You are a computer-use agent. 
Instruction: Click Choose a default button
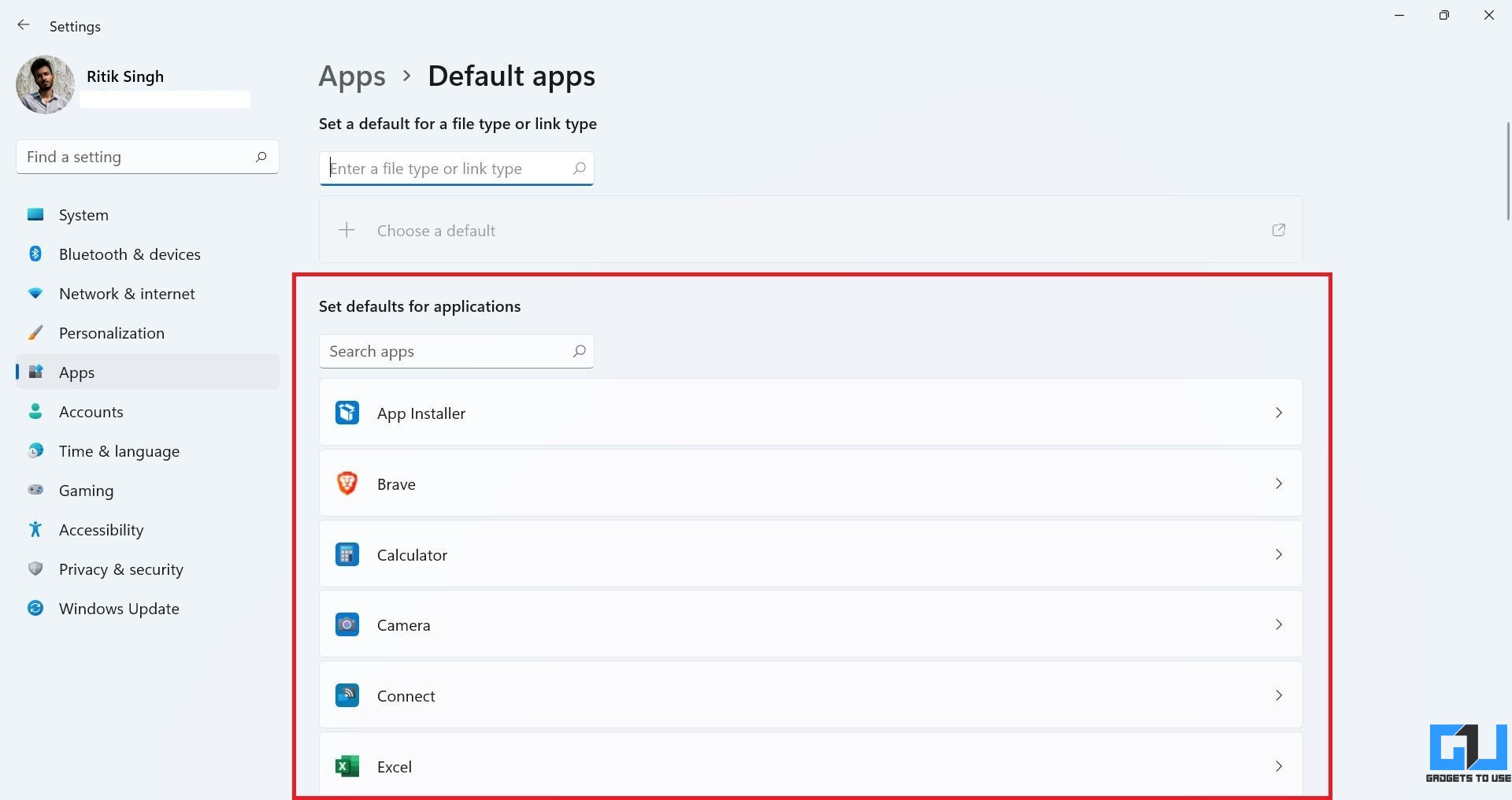click(x=810, y=230)
